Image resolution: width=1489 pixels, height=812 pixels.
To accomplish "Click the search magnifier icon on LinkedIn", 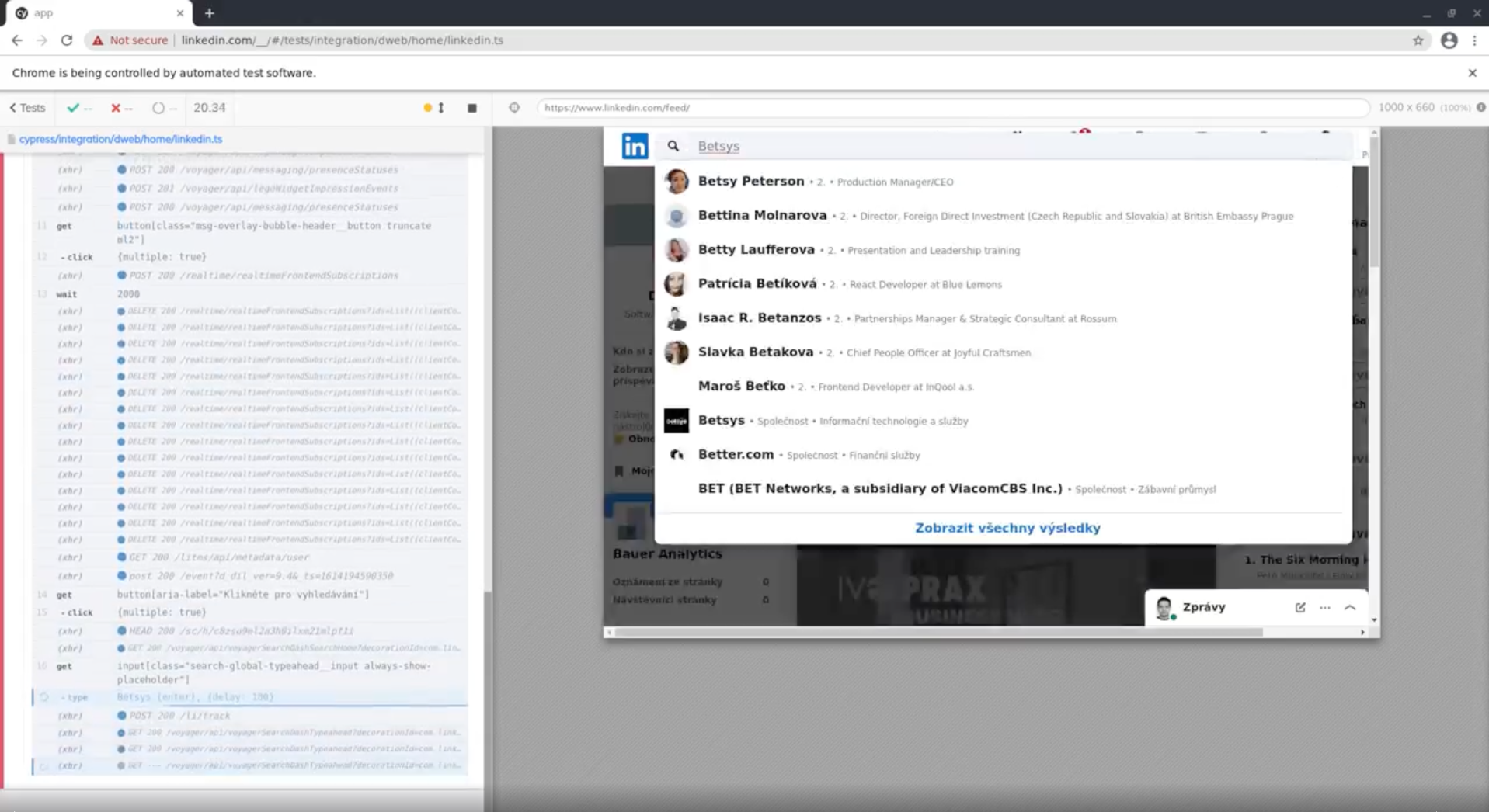I will coord(673,146).
